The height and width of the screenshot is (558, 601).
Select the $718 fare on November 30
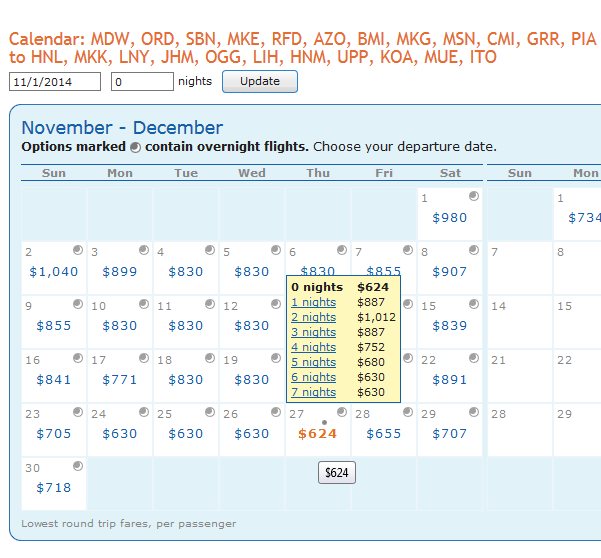(54, 487)
